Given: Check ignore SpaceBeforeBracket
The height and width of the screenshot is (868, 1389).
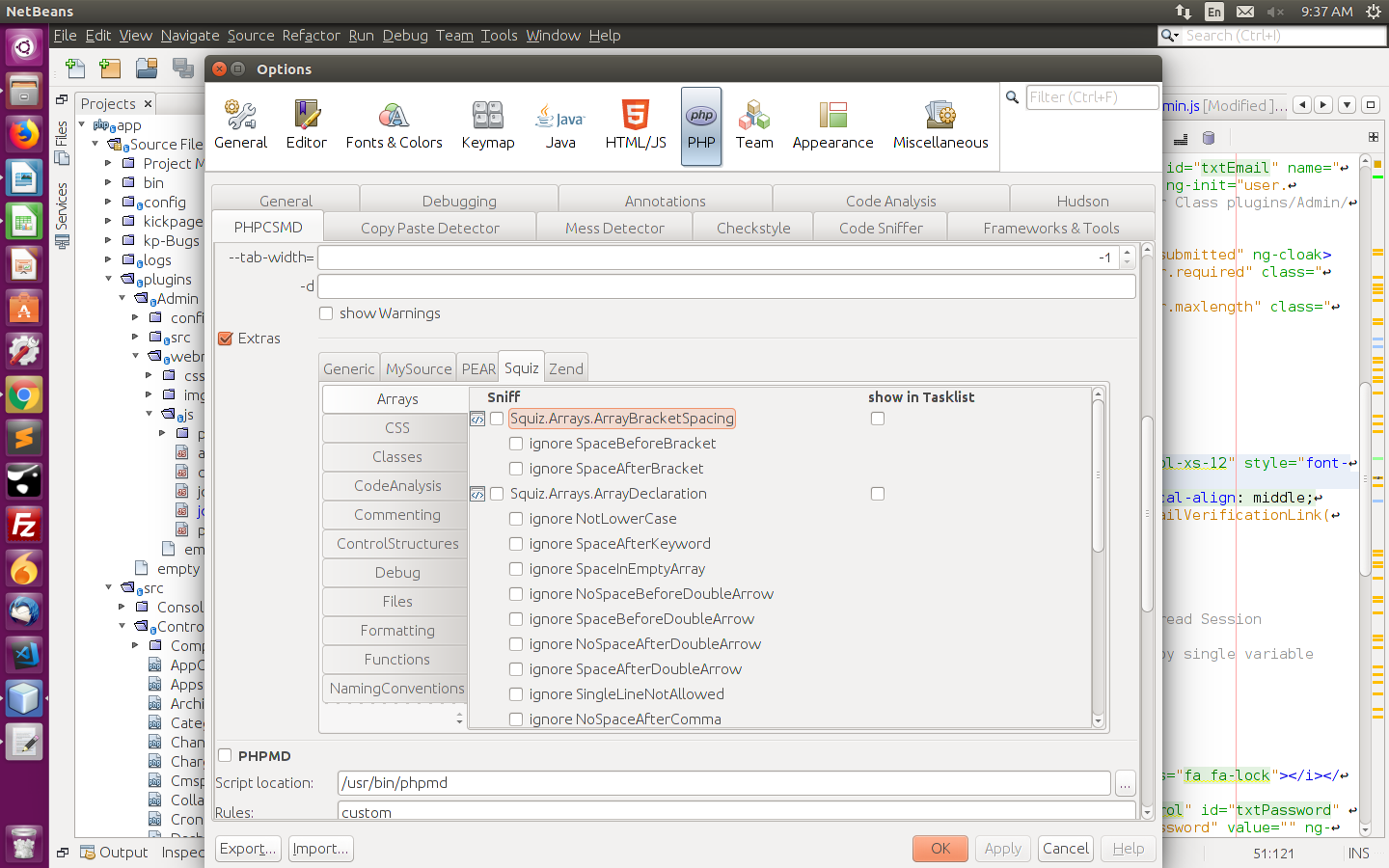Looking at the screenshot, I should pyautogui.click(x=516, y=444).
